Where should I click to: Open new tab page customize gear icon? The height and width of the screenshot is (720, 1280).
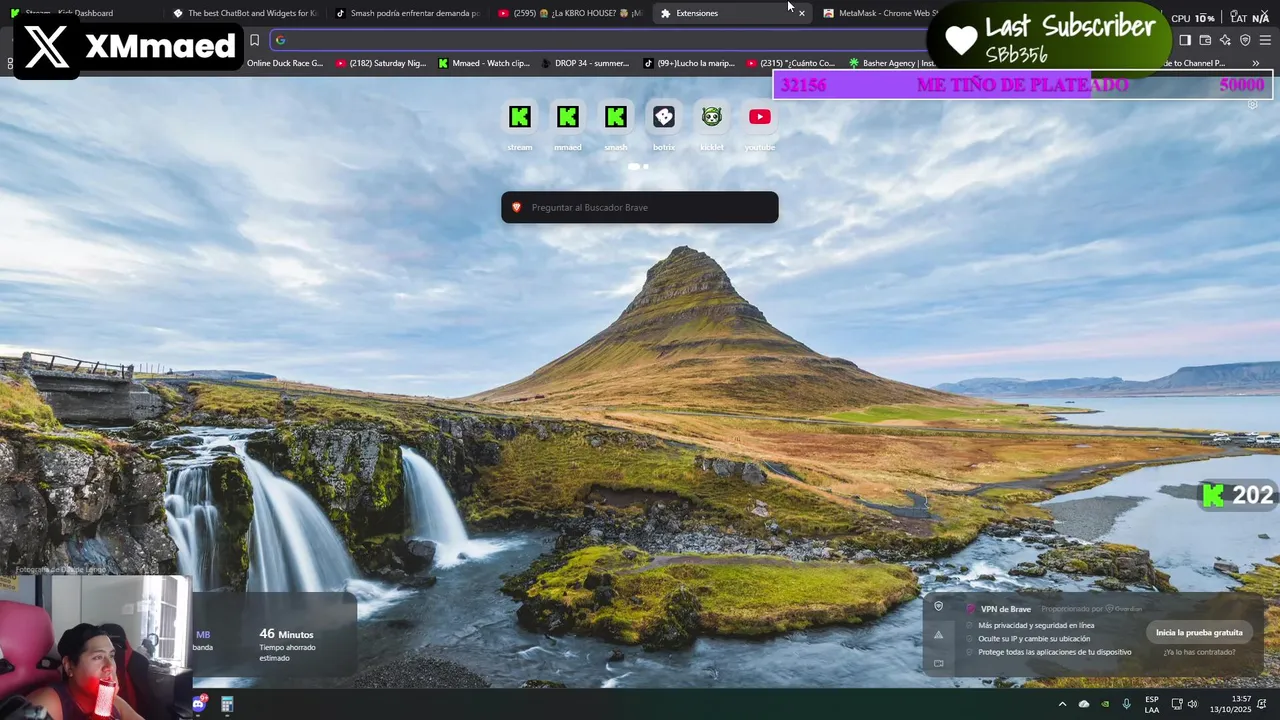click(1252, 104)
